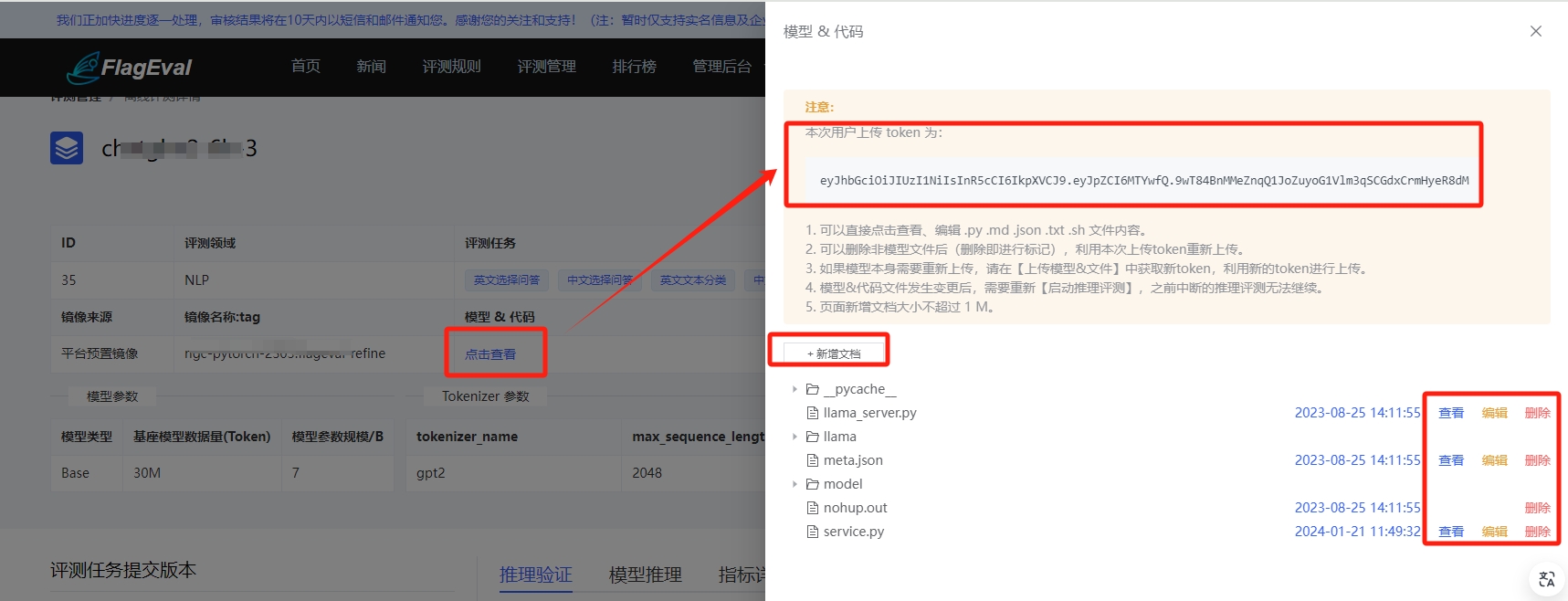This screenshot has height=601, width=1568.
Task: Click the translate icon at bottom right
Action: click(x=1546, y=579)
